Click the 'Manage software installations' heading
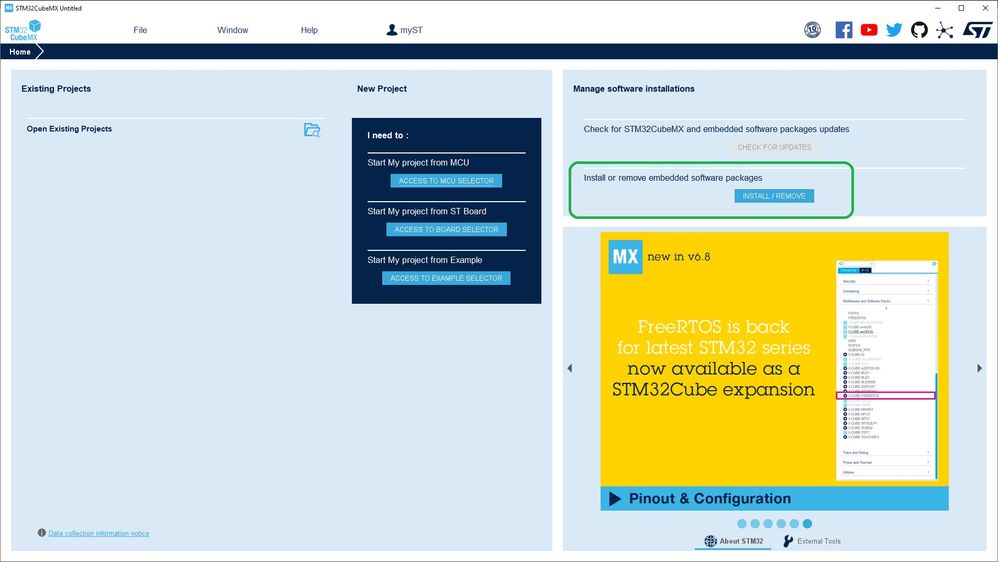998x562 pixels. [x=633, y=88]
